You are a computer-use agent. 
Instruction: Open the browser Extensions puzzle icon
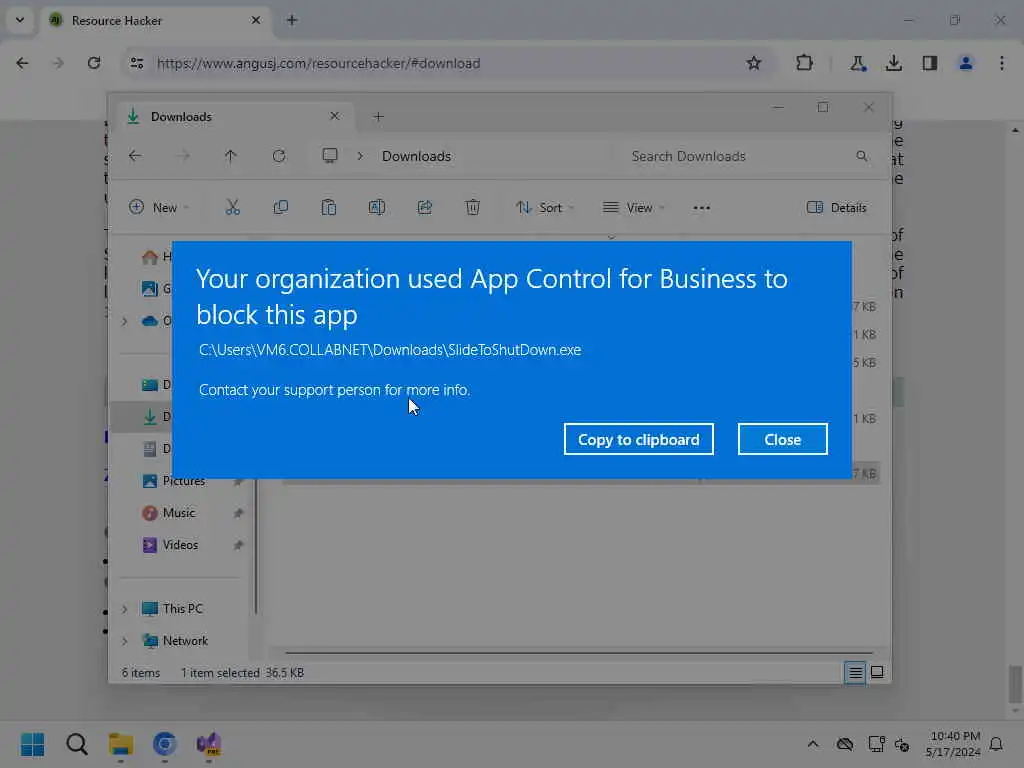coord(804,63)
